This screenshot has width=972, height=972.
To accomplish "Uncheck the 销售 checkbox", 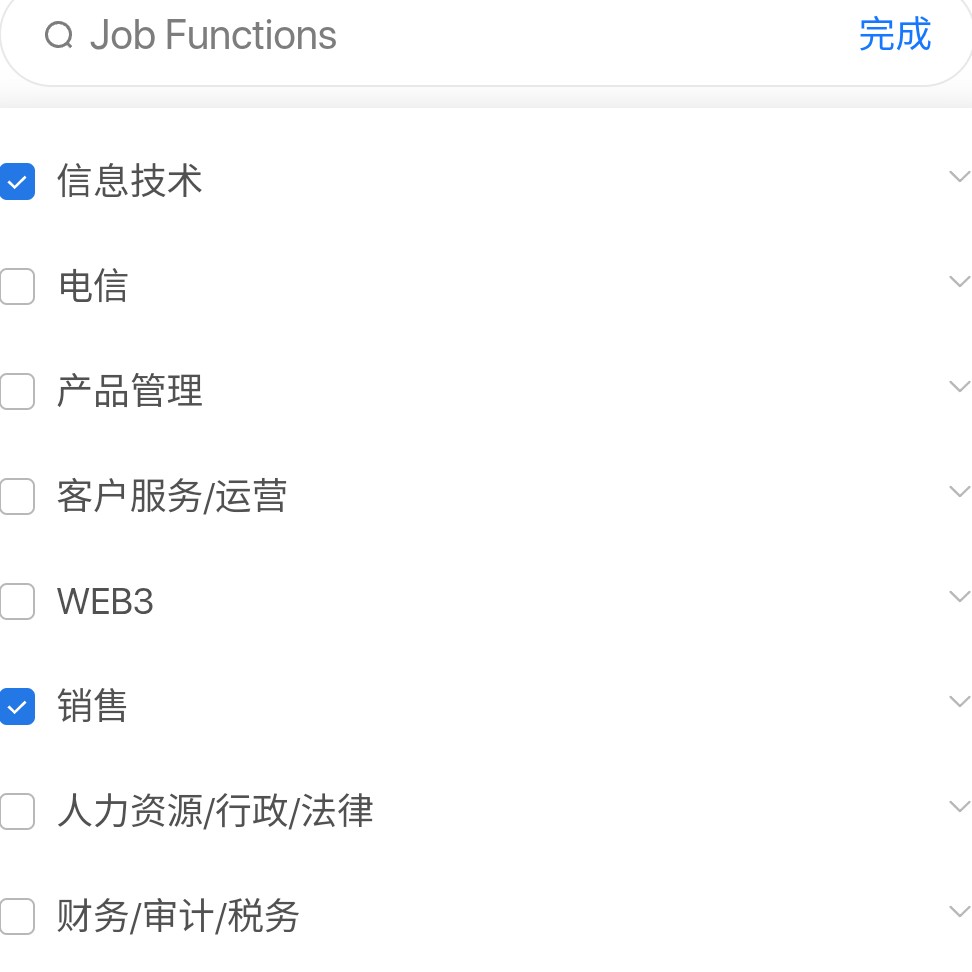I will pos(17,707).
